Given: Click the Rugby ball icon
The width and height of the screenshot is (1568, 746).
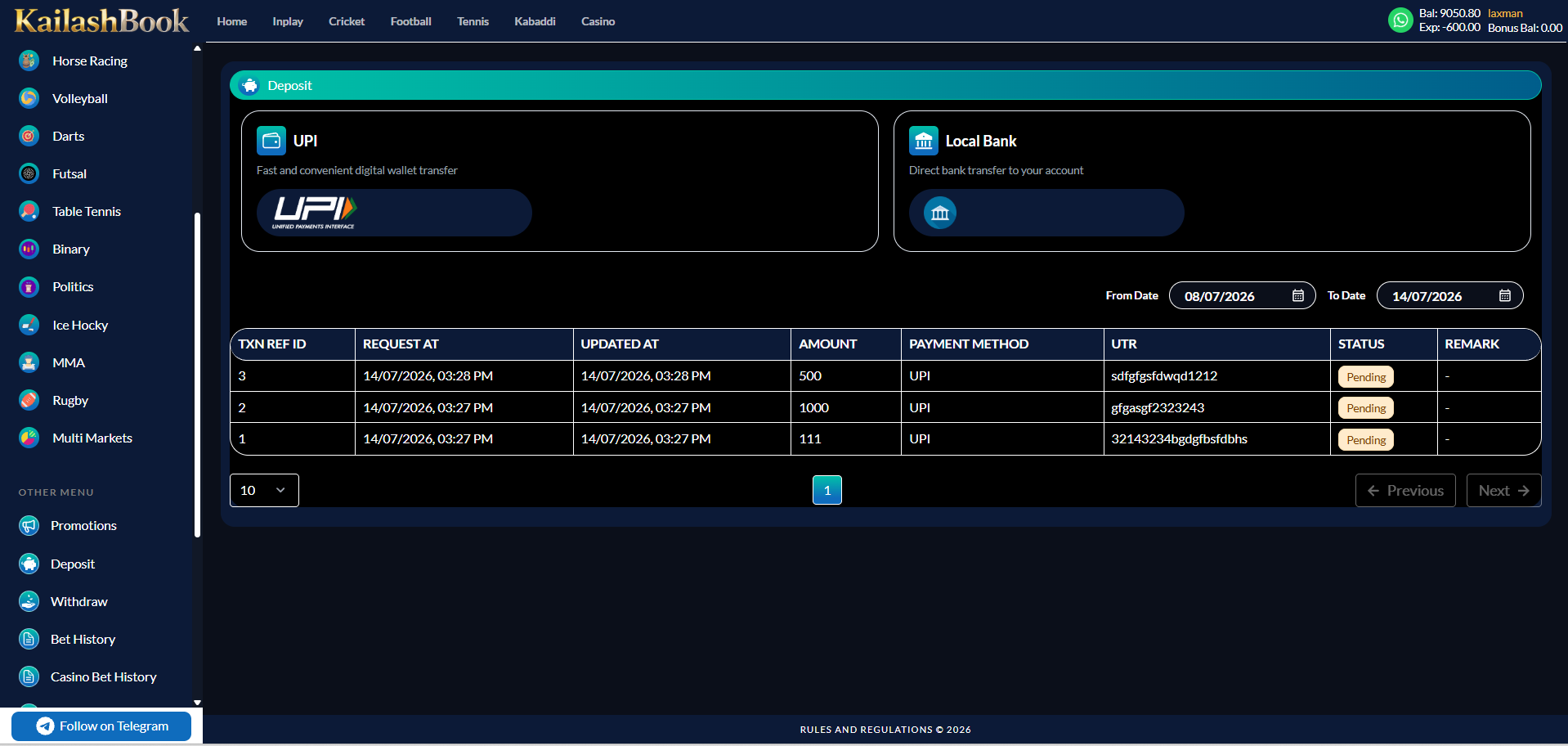Looking at the screenshot, I should pyautogui.click(x=29, y=400).
